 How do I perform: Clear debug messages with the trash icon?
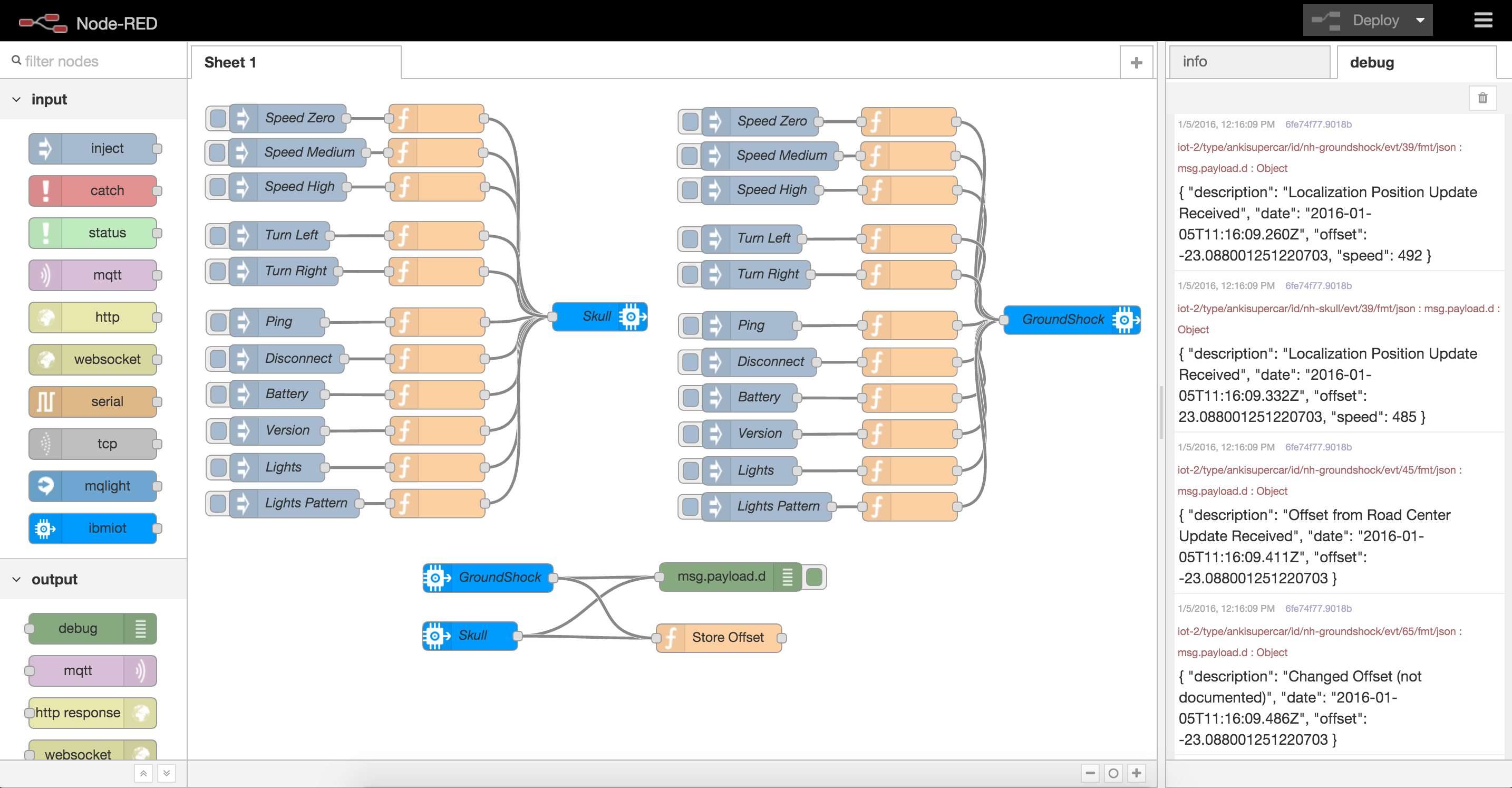click(x=1483, y=98)
